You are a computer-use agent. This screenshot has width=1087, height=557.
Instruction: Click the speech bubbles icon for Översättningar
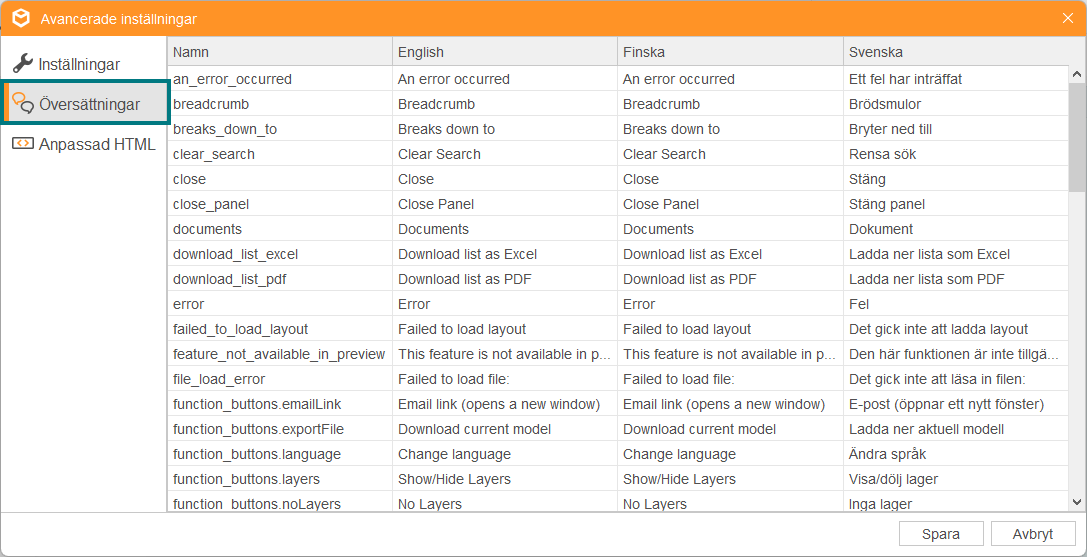click(x=23, y=103)
